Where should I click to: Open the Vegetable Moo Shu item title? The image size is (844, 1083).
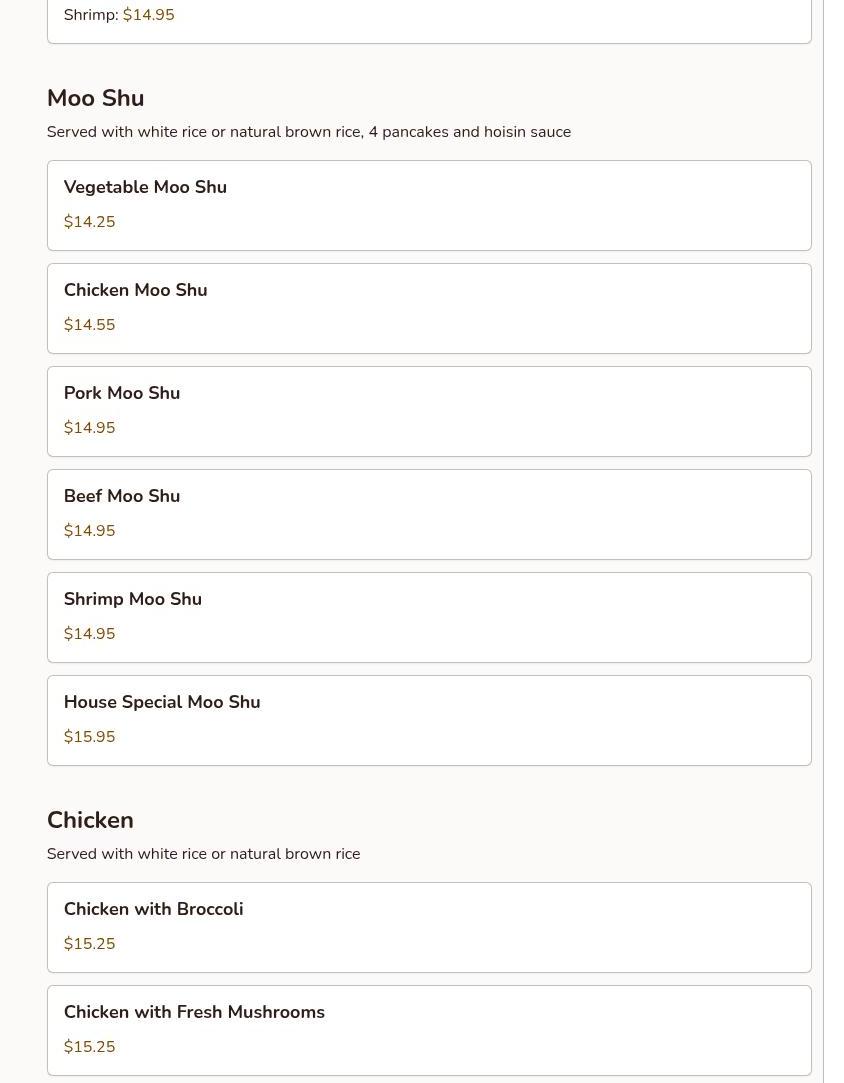point(145,187)
